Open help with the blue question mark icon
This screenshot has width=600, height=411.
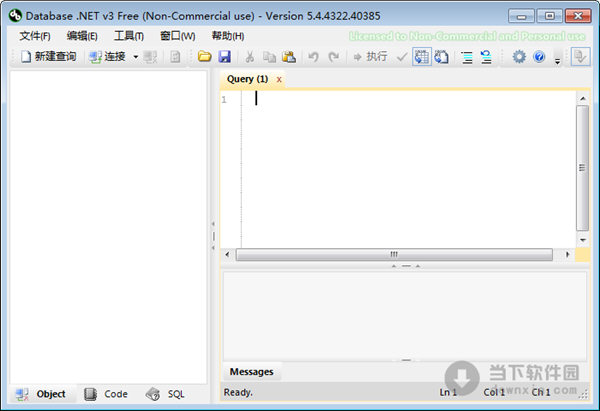[539, 57]
